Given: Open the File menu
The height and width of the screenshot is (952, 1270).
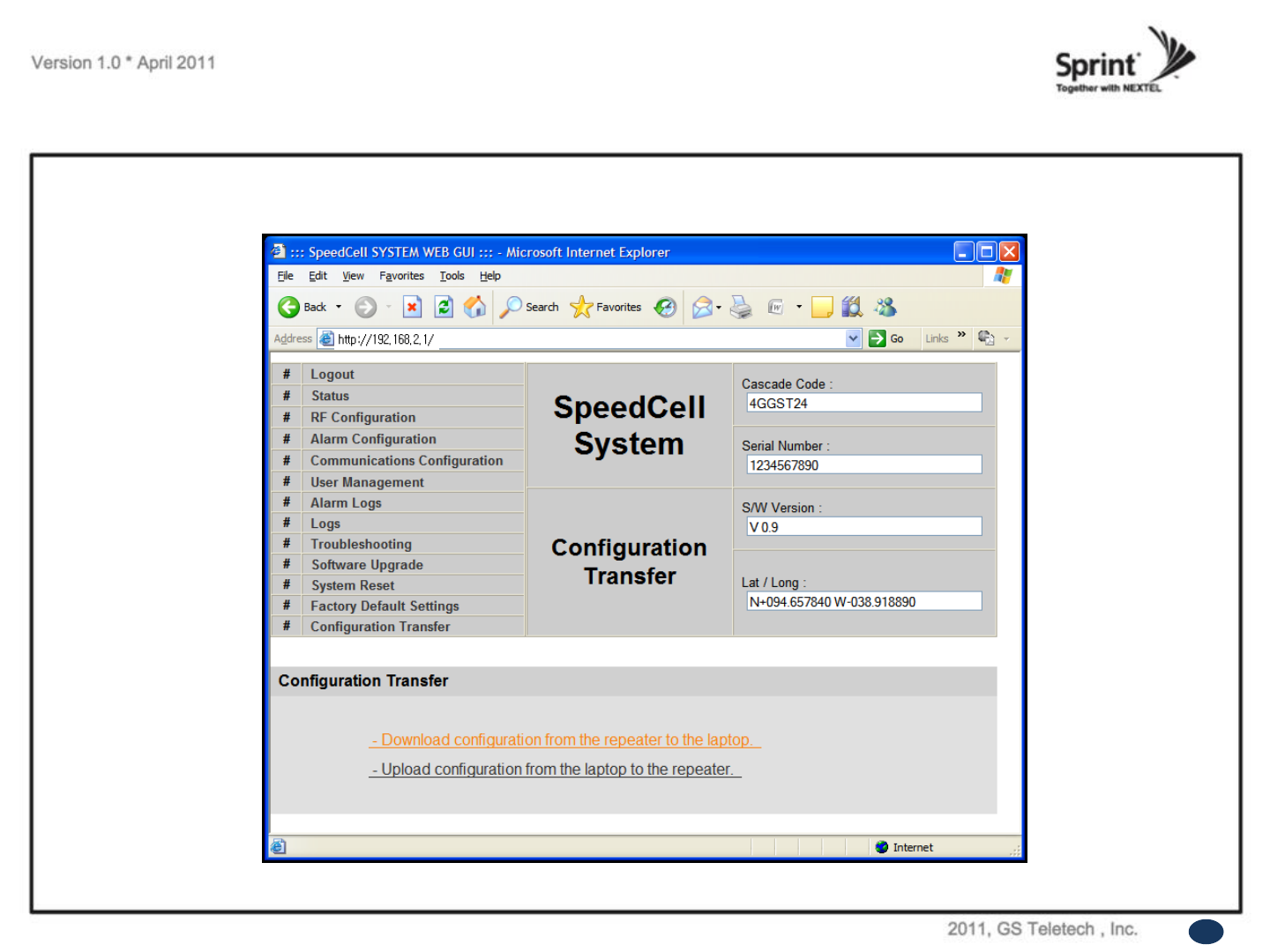Looking at the screenshot, I should tap(286, 276).
